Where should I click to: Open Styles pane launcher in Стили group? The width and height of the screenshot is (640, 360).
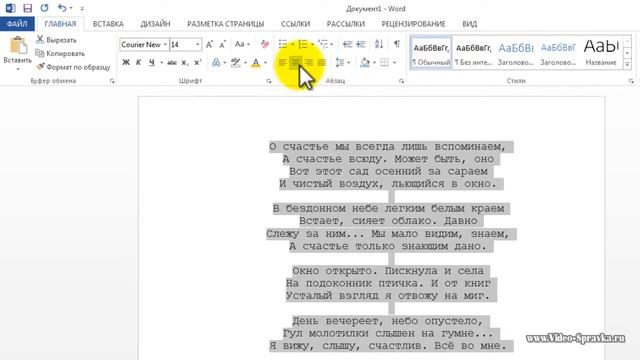(631, 81)
